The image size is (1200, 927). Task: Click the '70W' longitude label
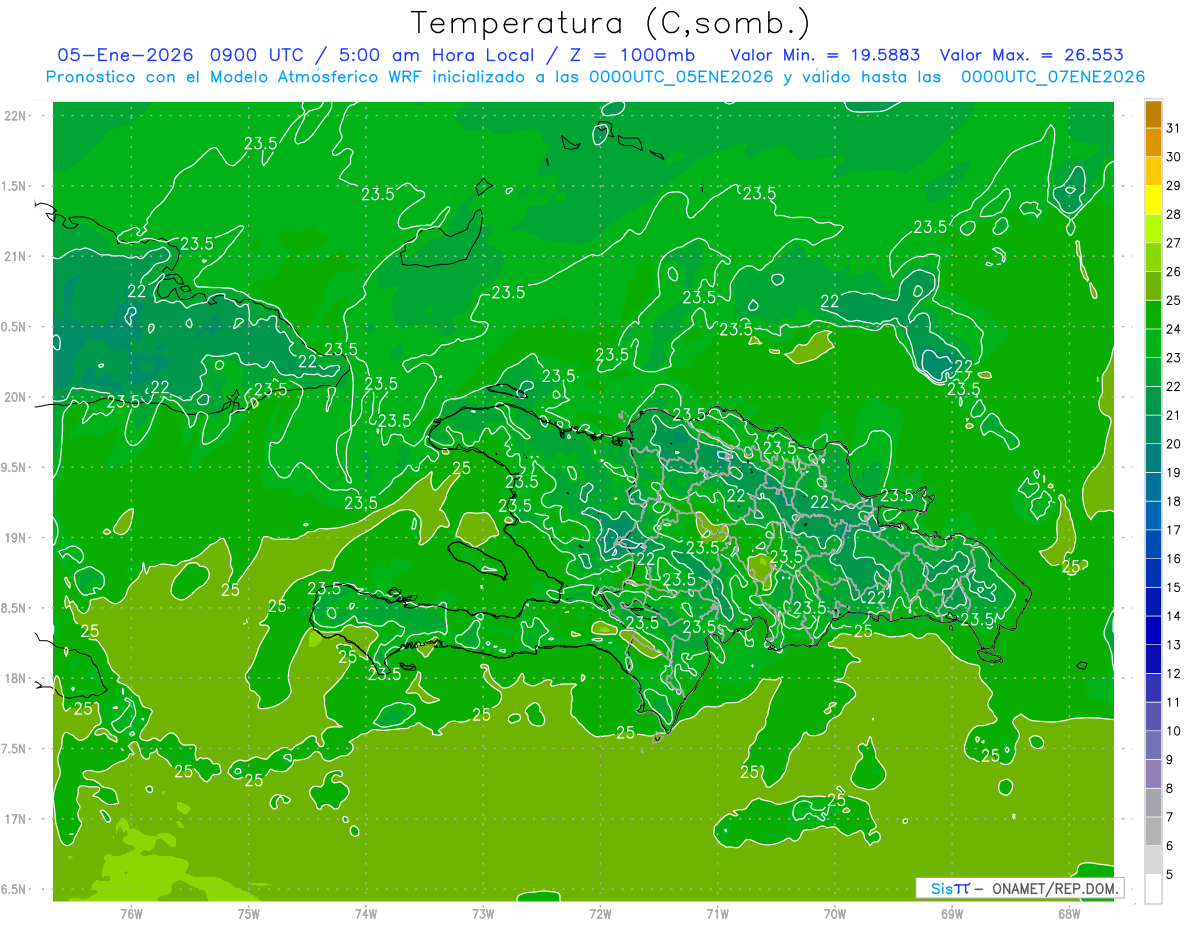pyautogui.click(x=835, y=913)
